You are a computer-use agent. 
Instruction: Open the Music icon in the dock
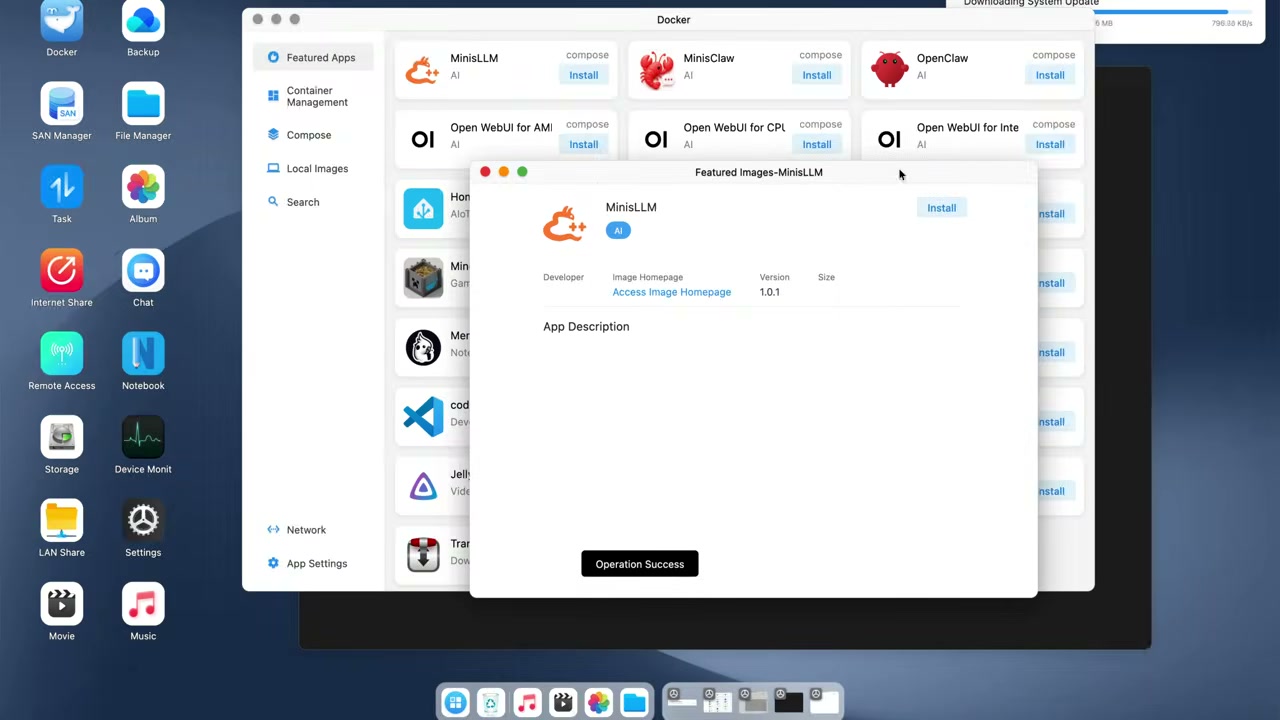click(x=527, y=703)
